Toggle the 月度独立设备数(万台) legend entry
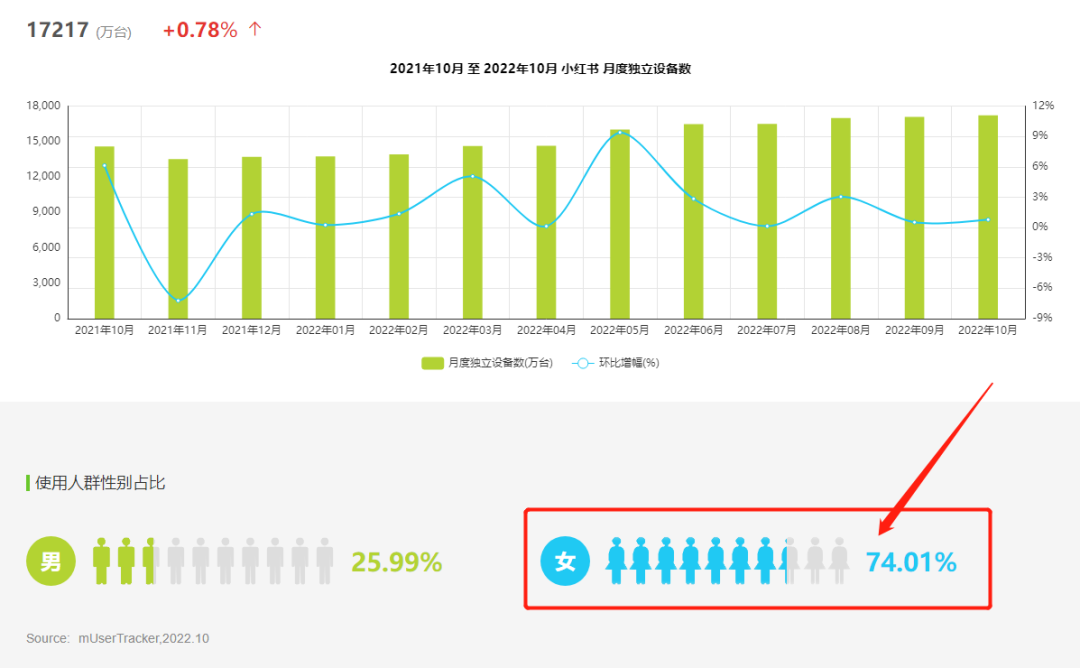1080x668 pixels. coord(487,363)
